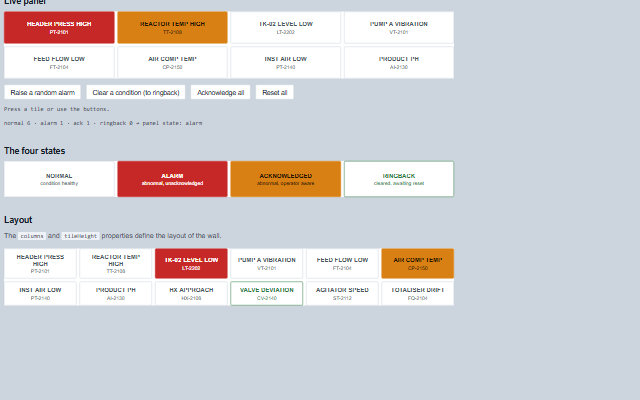Select the FEED FLOW LOW live tile

59,62
